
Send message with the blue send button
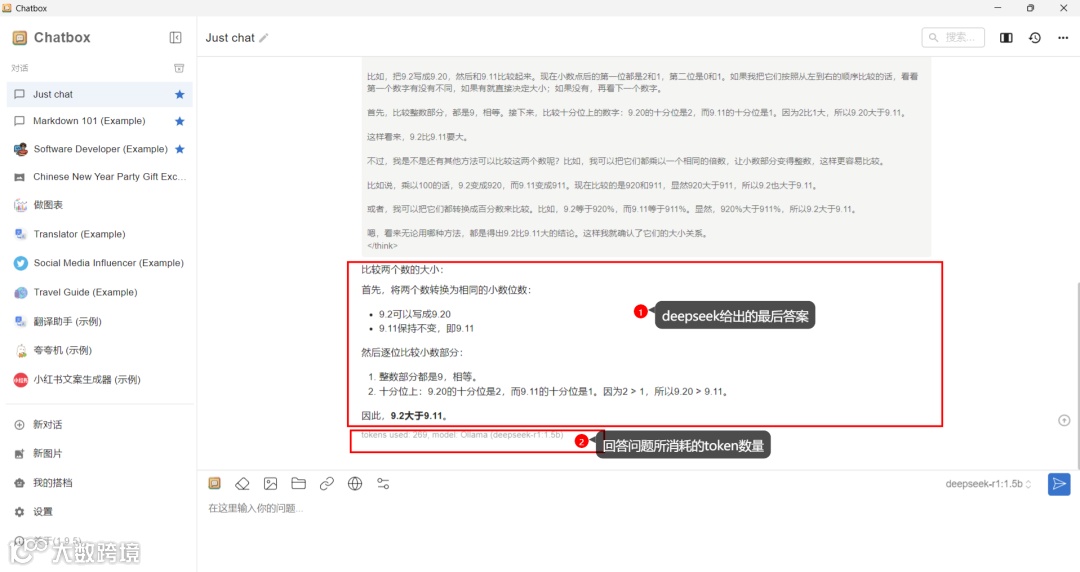[x=1059, y=484]
